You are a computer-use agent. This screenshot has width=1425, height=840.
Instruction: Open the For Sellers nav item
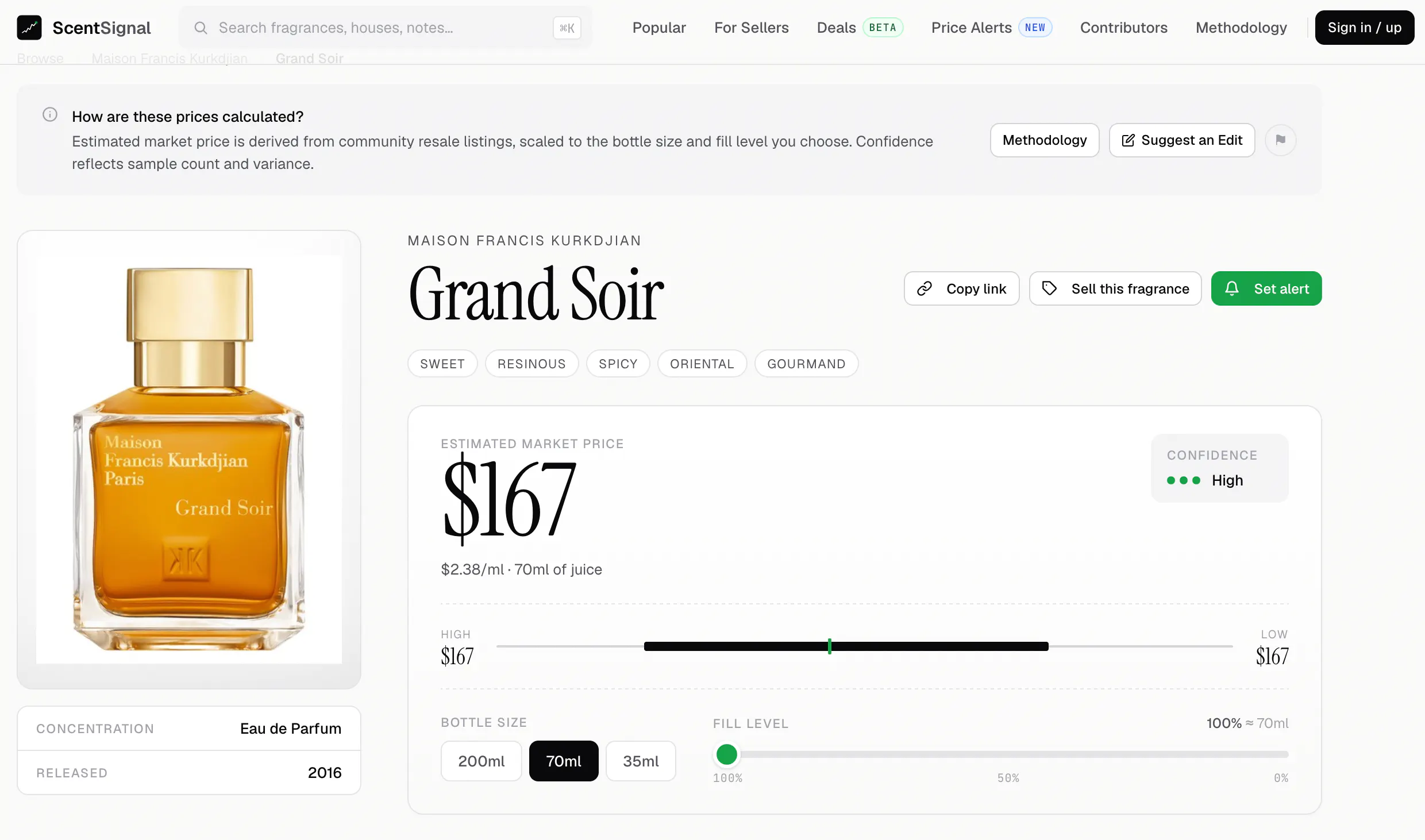click(752, 28)
